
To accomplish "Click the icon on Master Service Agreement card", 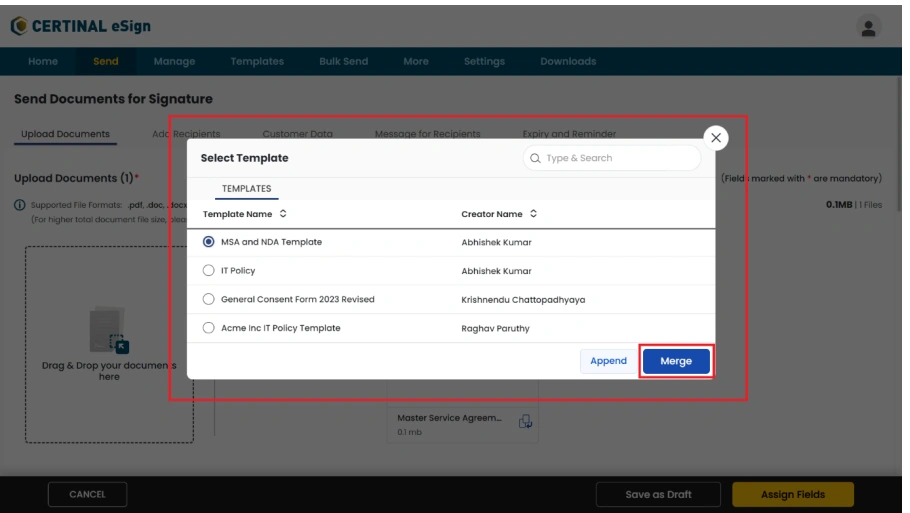I will pyautogui.click(x=525, y=421).
